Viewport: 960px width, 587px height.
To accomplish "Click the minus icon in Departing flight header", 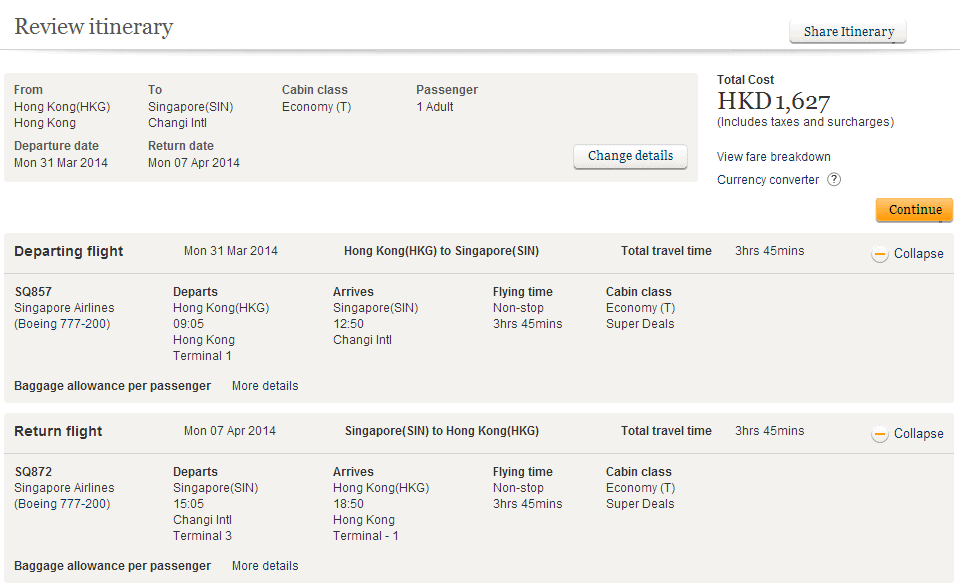I will coord(880,254).
